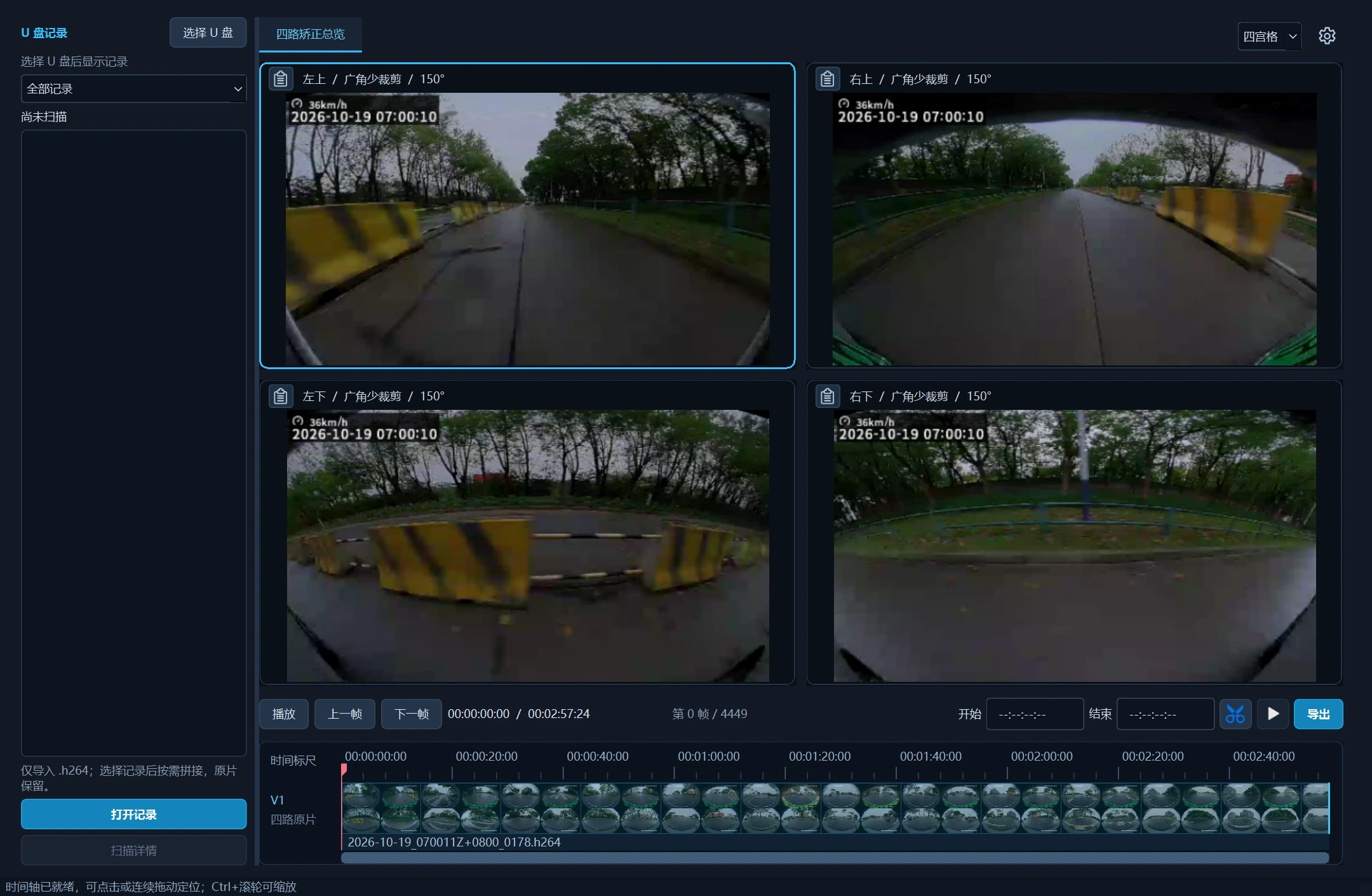
Task: Click the U 盘记录 heading
Action: click(44, 33)
